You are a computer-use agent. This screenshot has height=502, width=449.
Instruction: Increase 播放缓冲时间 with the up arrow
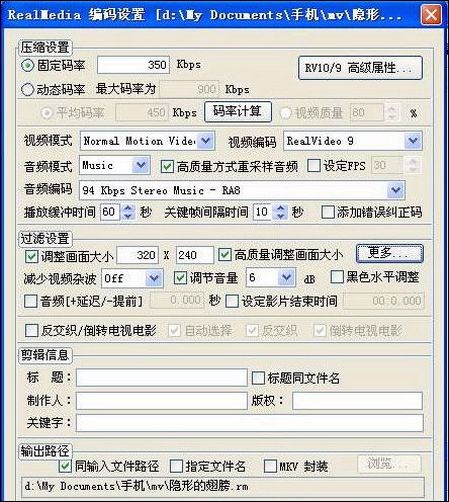[128, 208]
